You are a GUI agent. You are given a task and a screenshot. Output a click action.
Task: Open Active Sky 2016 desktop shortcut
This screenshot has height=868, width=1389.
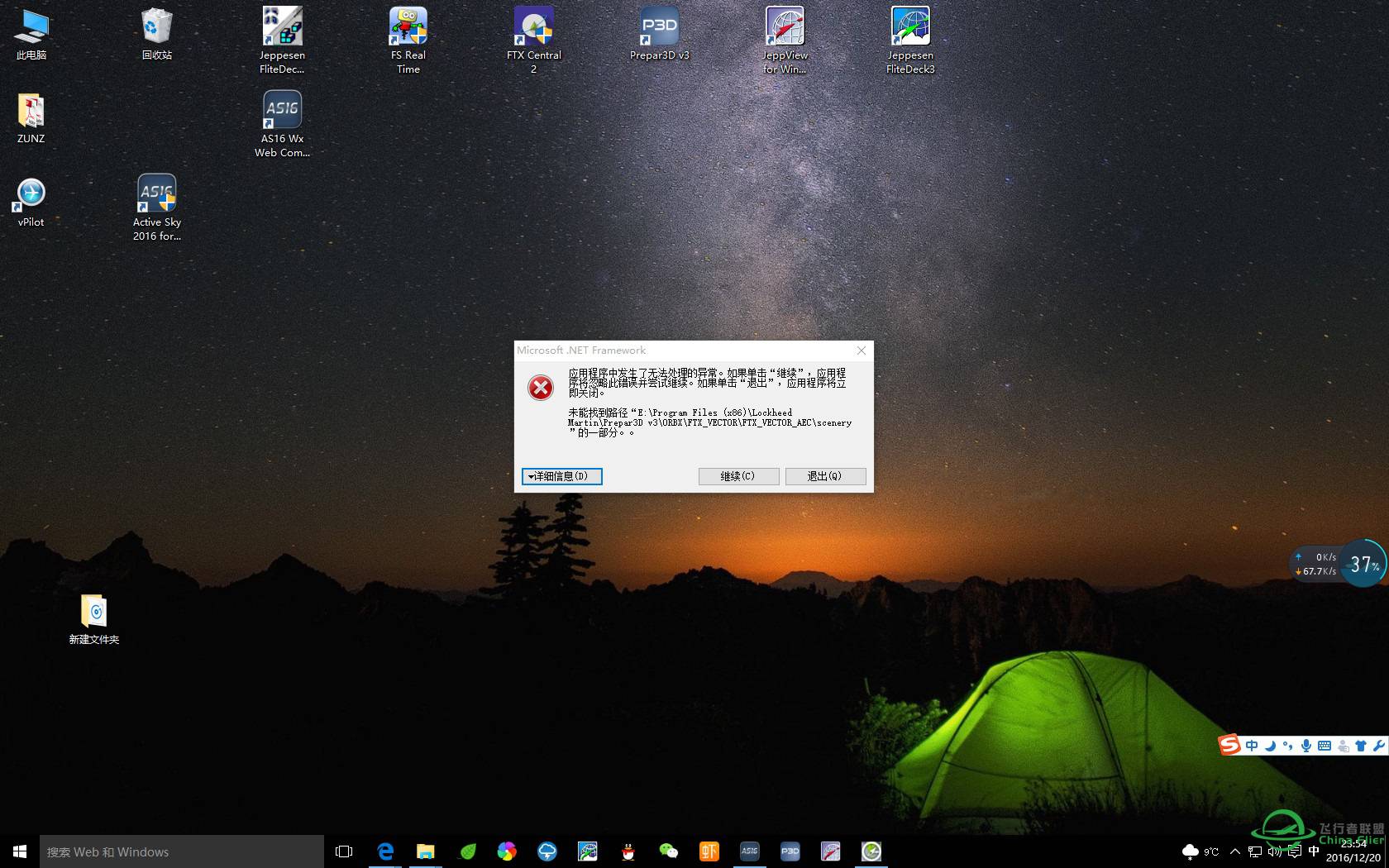[156, 193]
